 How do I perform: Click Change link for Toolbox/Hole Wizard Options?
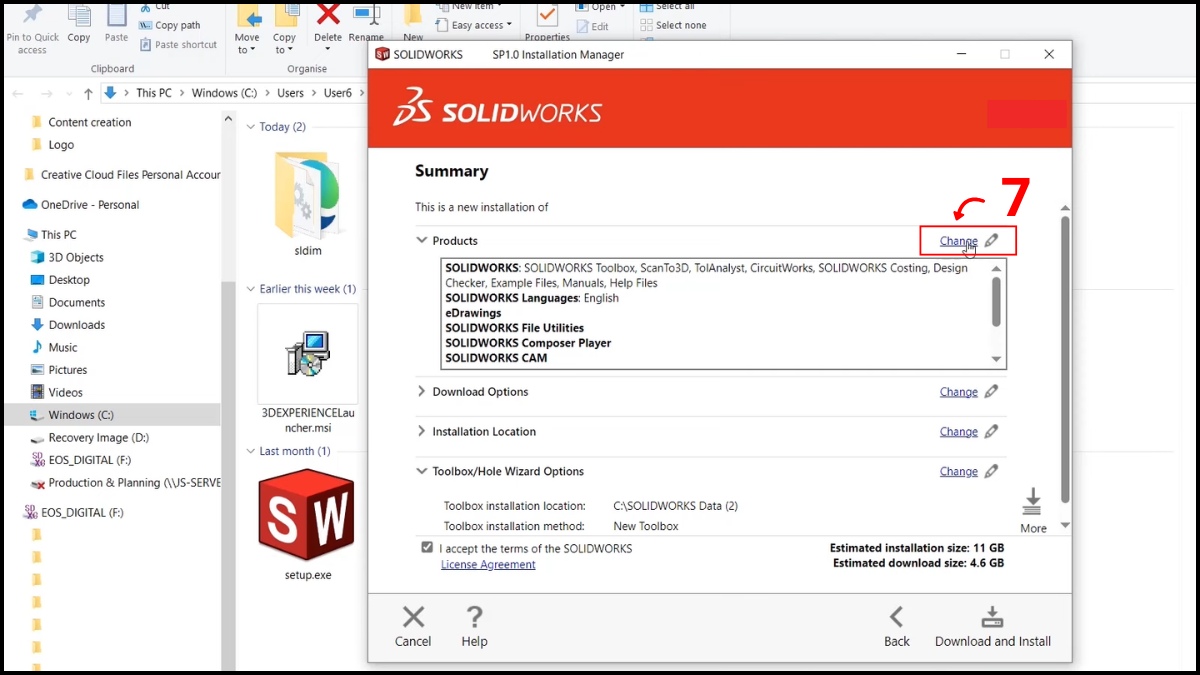[958, 472]
